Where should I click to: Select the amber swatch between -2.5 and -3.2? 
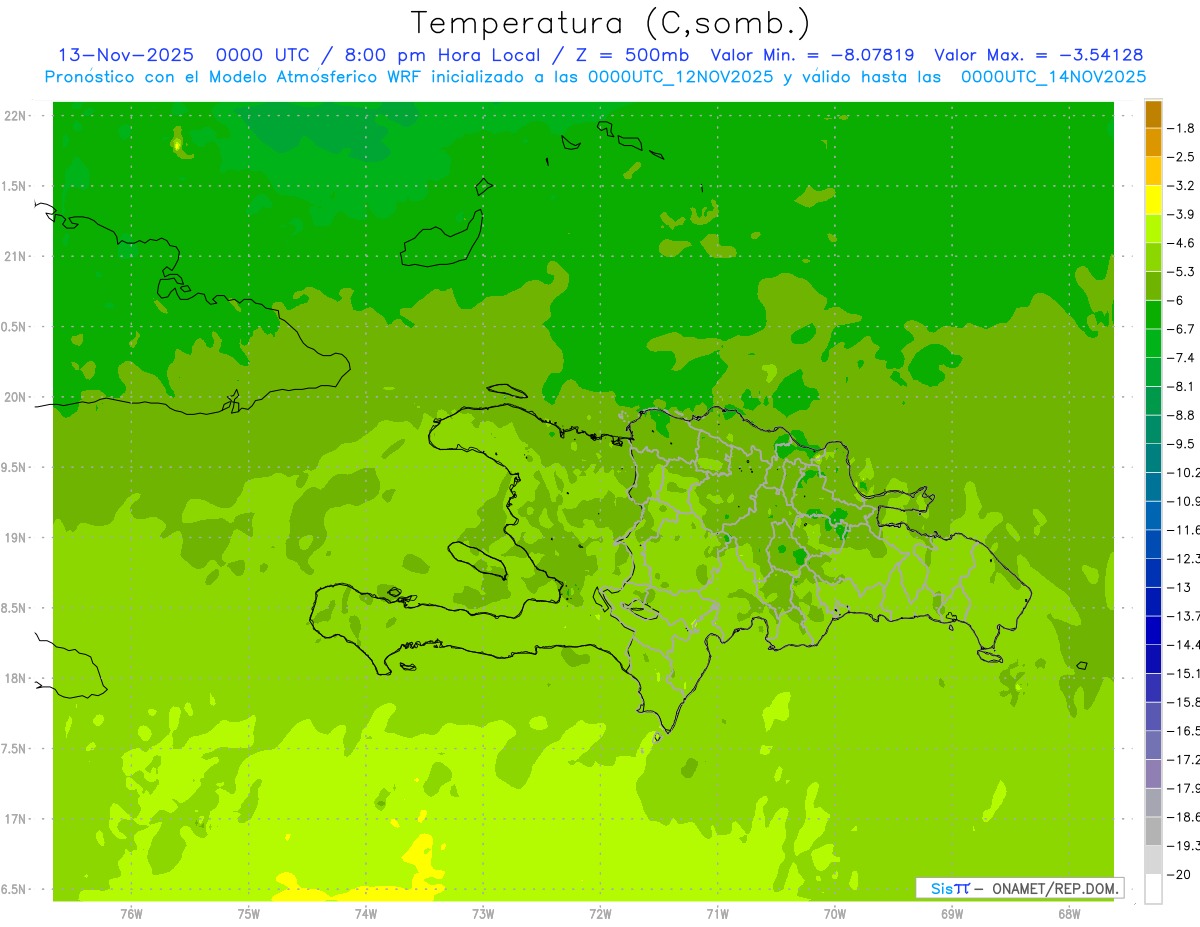pyautogui.click(x=1153, y=171)
